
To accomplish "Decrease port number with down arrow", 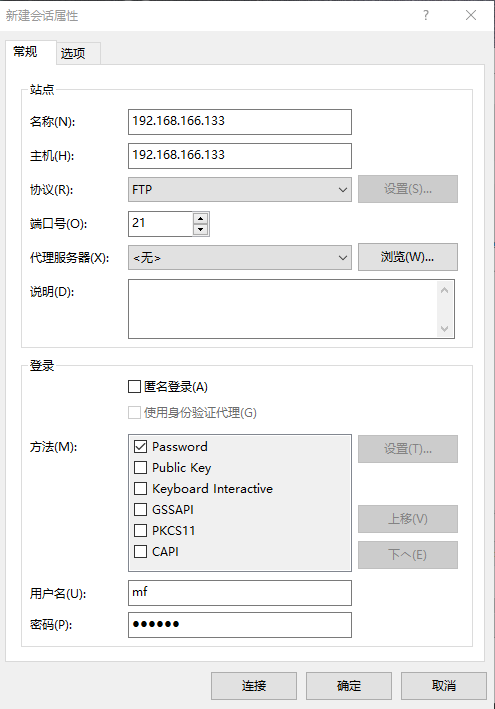I will click(200, 229).
